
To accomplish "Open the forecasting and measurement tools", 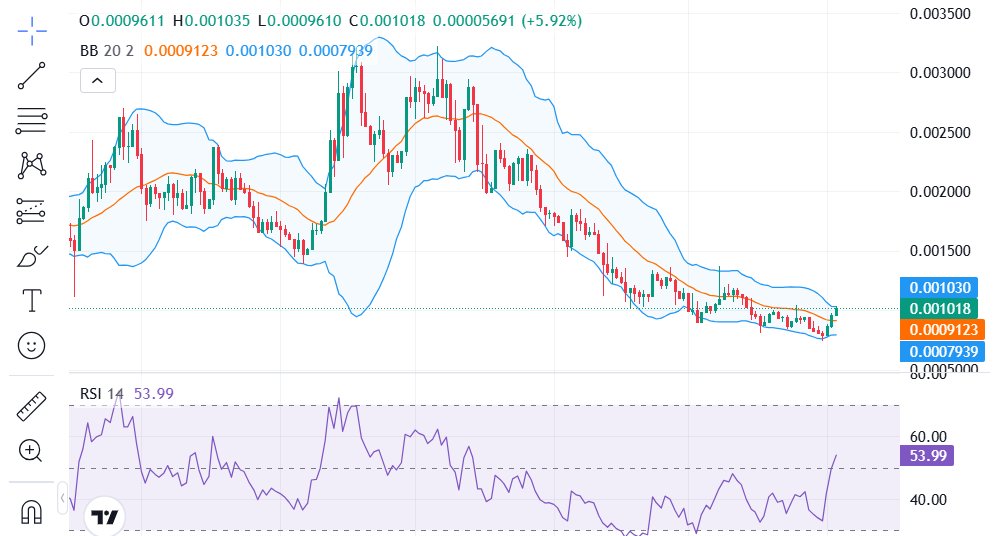I will 32,210.
